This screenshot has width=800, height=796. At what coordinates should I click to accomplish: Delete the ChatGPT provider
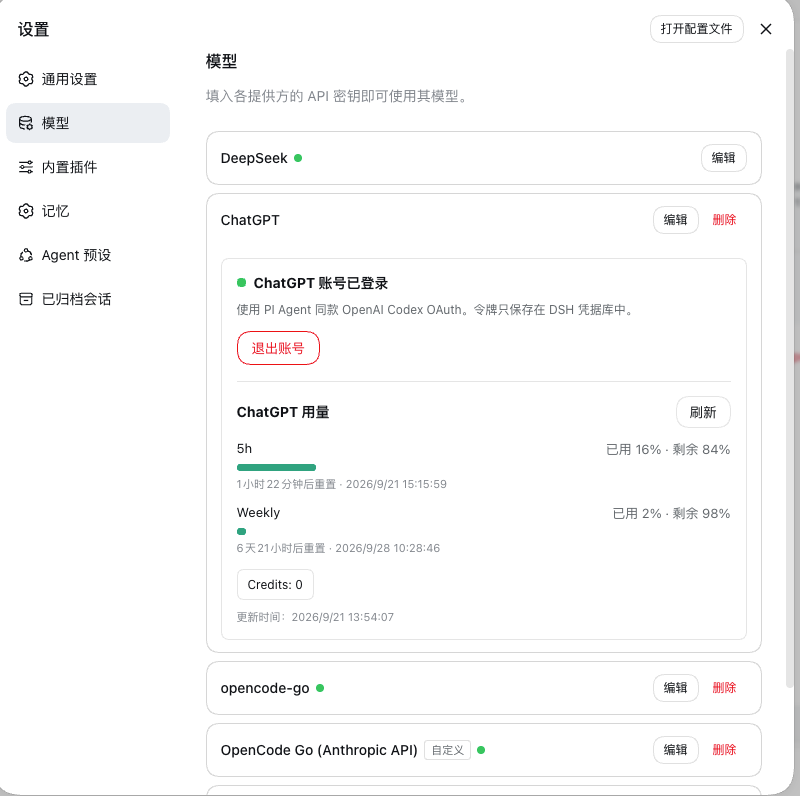pyautogui.click(x=724, y=220)
